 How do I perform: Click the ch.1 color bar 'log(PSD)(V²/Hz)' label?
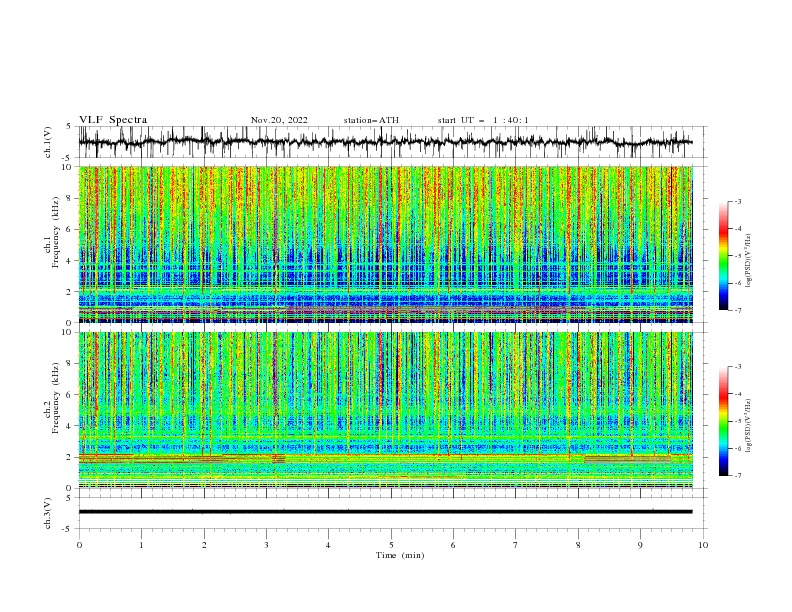coord(748,261)
